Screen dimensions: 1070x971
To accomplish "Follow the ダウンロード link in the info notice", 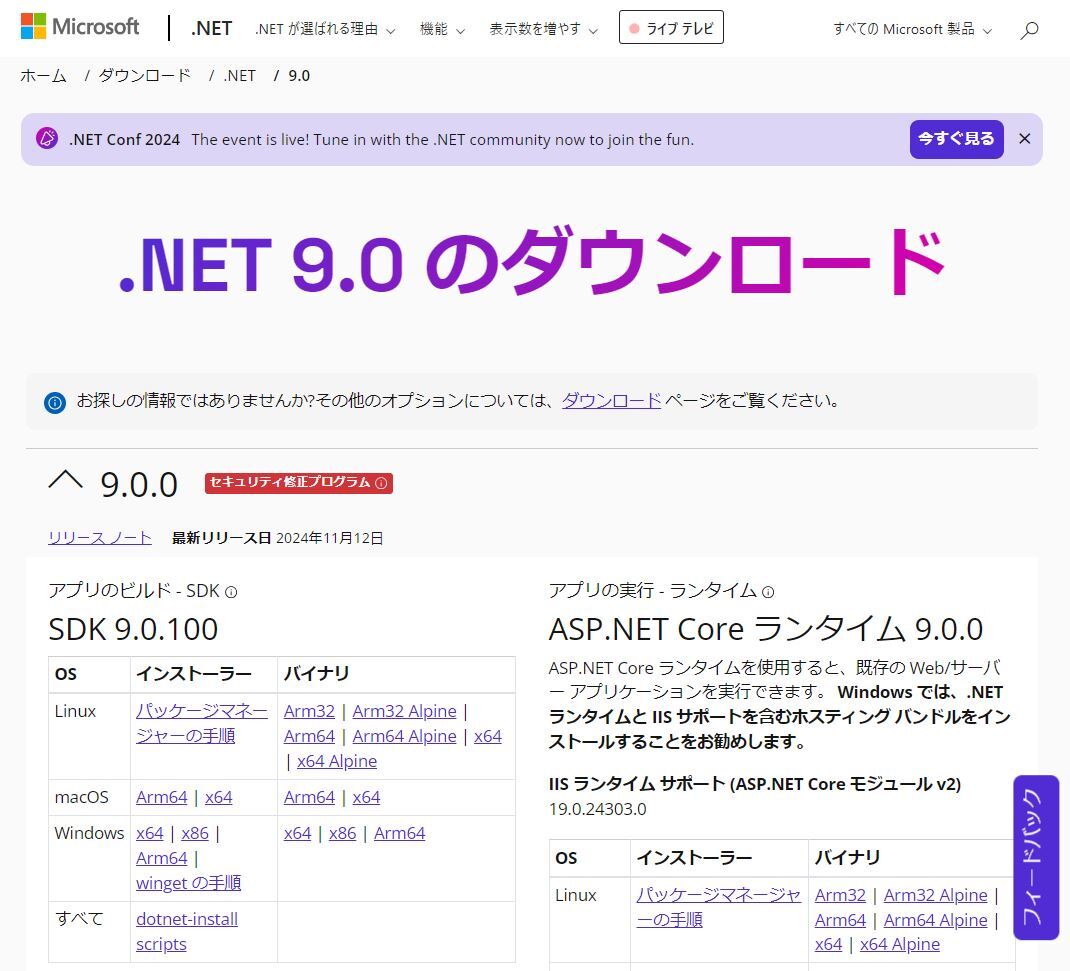I will tap(611, 401).
